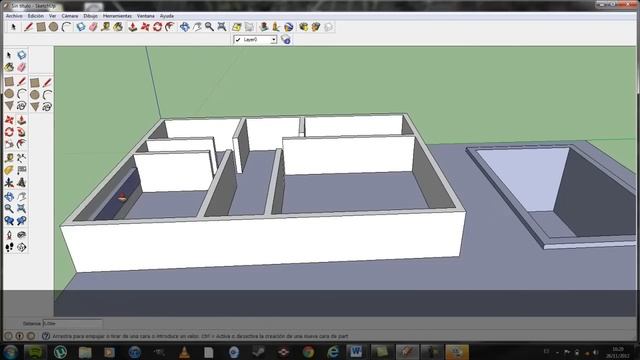Select the Axes tool
Screen dimensions: 640x360
click(x=9, y=182)
